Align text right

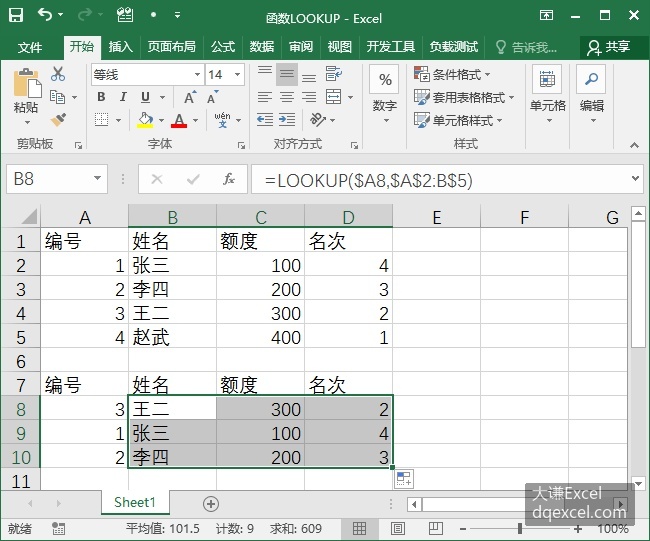[309, 97]
